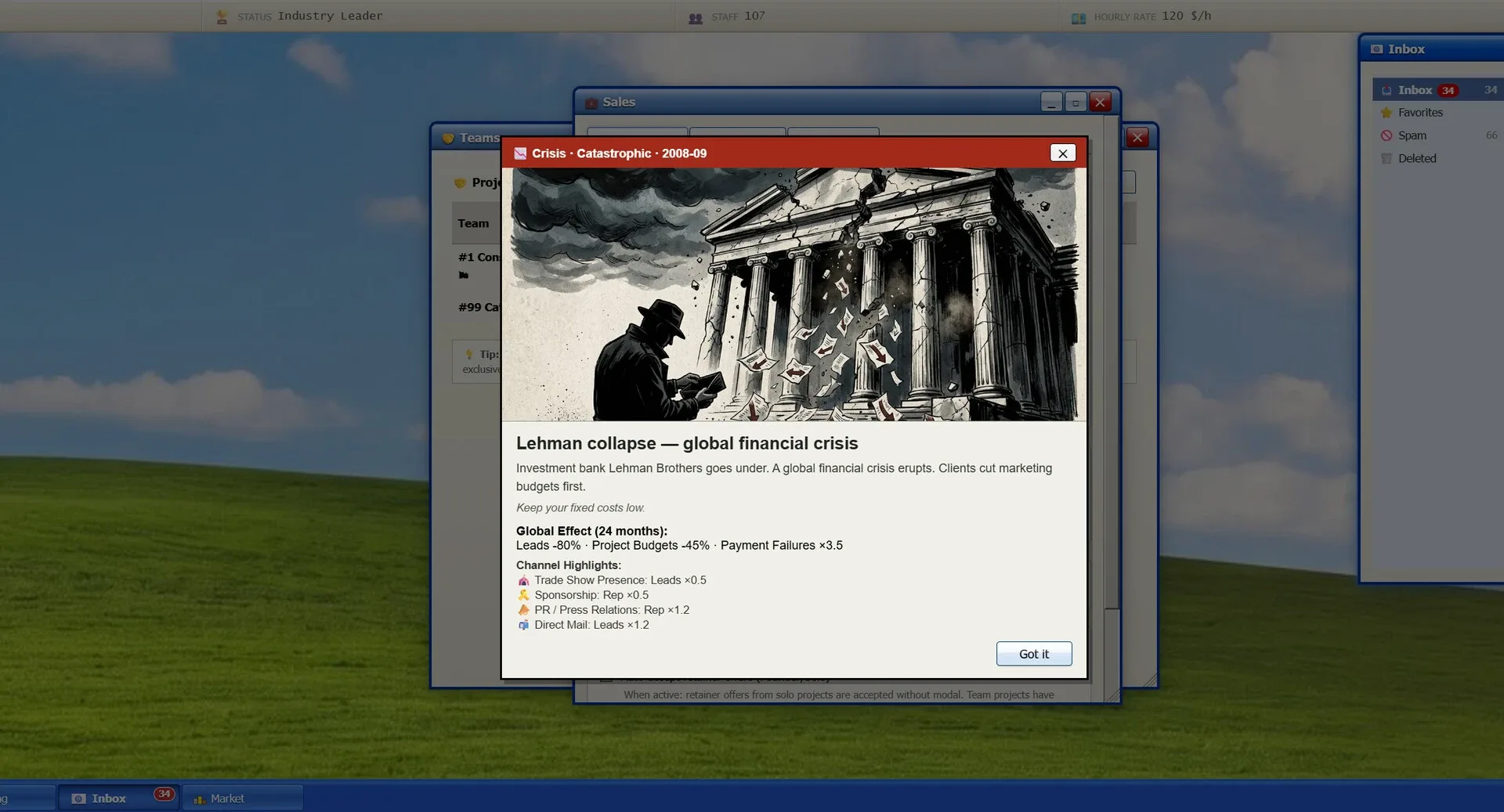Click the taskbar Inbox 34 badge
The image size is (1504, 812).
(164, 794)
